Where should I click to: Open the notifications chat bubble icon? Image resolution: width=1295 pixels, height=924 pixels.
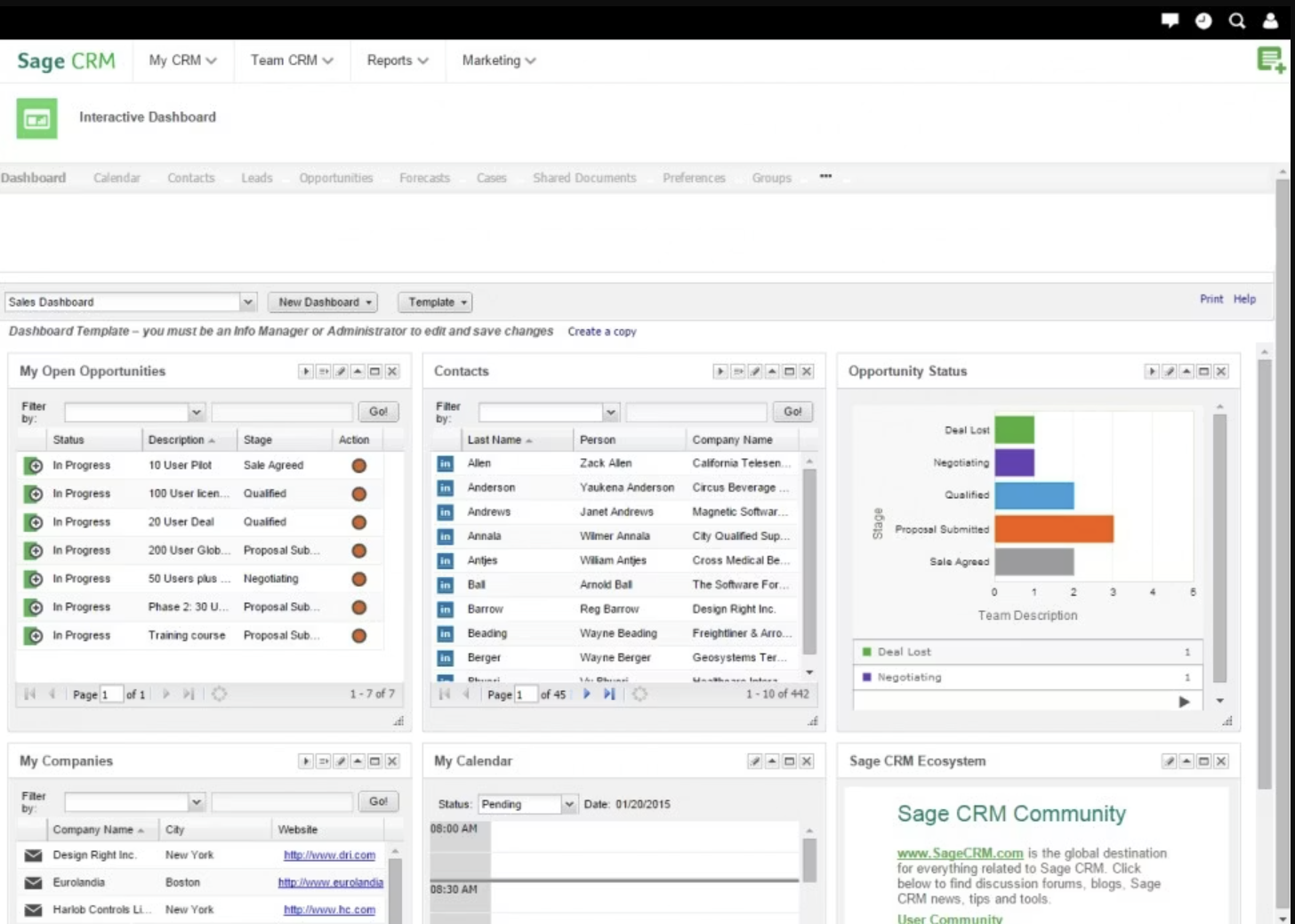click(1170, 20)
